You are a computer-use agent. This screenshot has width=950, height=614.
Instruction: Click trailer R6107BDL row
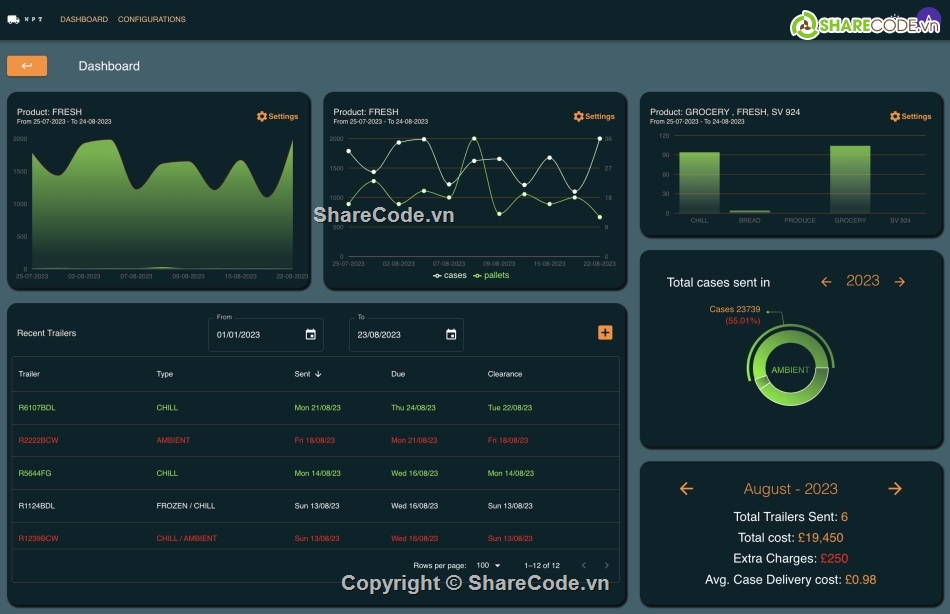pyautogui.click(x=37, y=408)
